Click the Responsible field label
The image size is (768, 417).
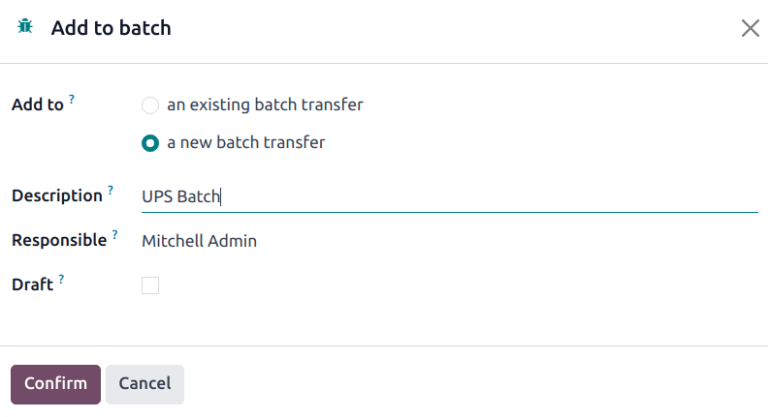click(59, 241)
